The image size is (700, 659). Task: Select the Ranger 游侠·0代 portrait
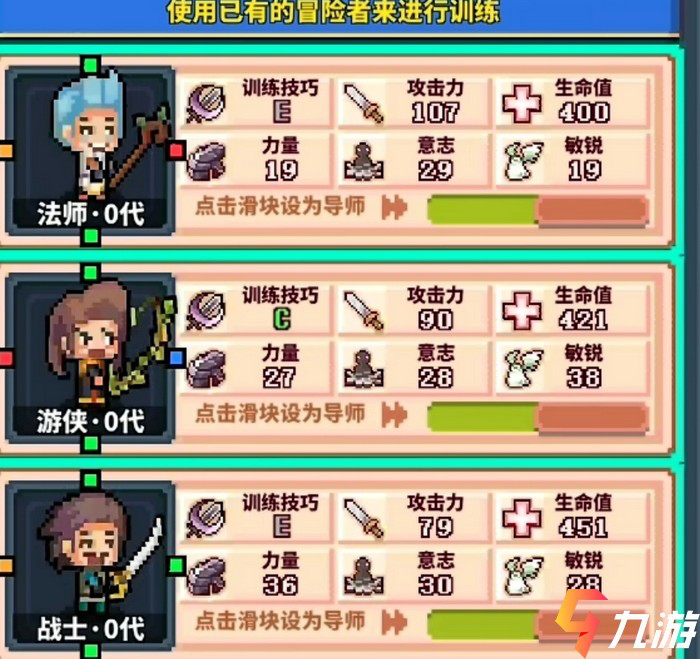[x=91, y=359]
